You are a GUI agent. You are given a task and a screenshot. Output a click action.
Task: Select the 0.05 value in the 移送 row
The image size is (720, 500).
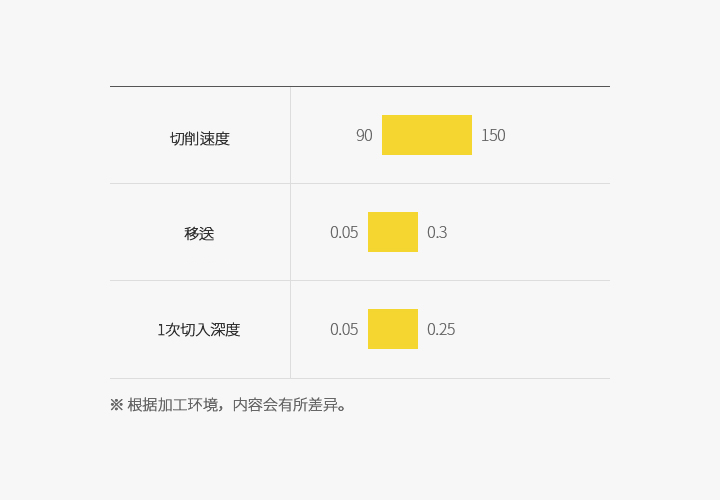[x=344, y=233]
